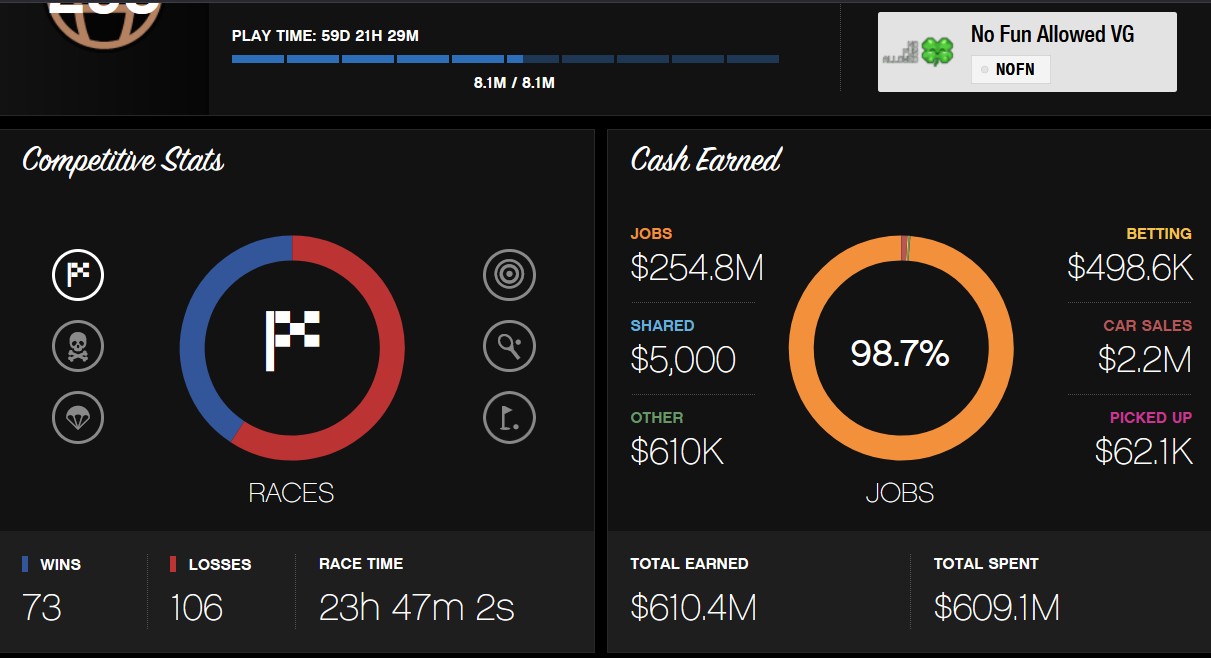
Task: Click the NOFN crew tag button
Action: [1010, 69]
